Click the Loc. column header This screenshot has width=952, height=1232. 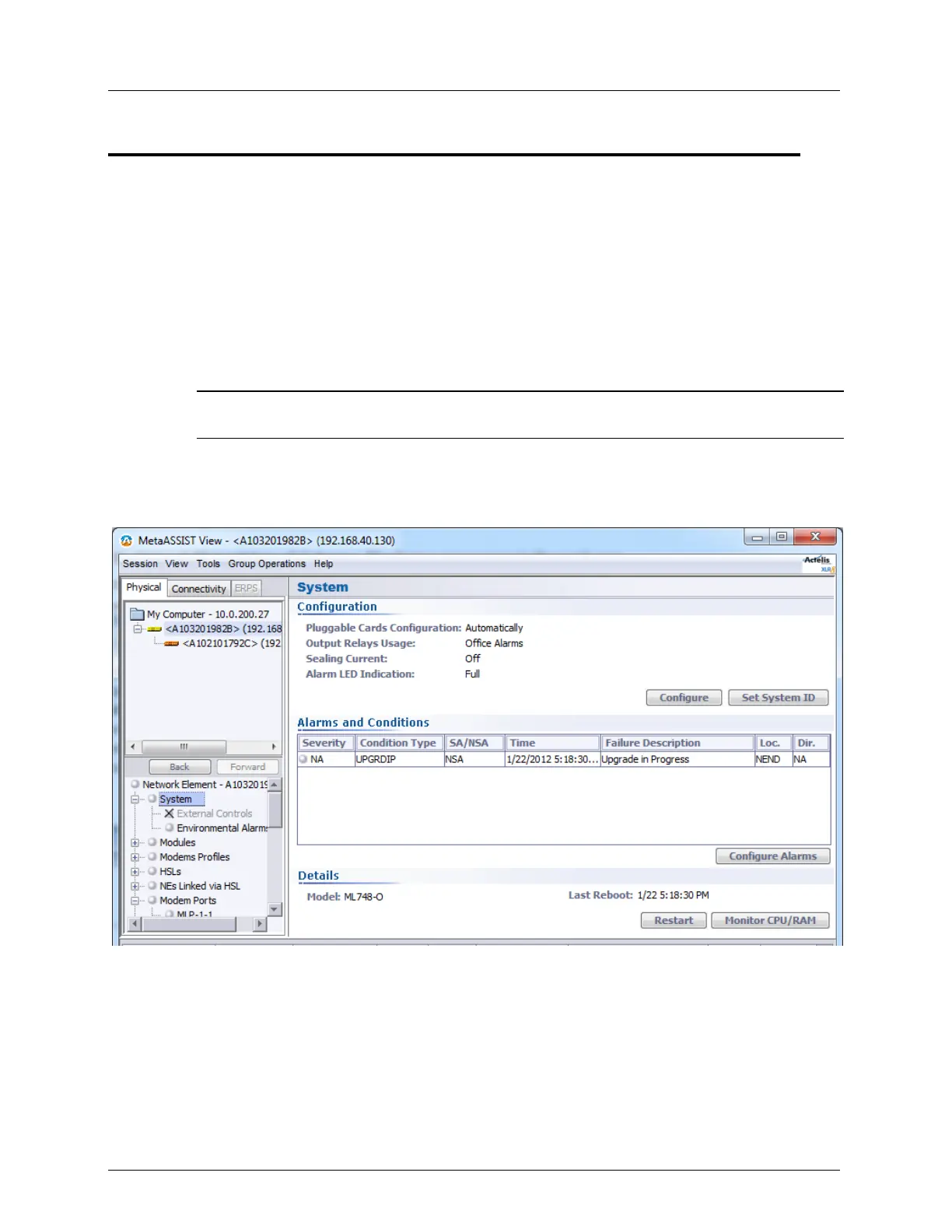(x=774, y=743)
